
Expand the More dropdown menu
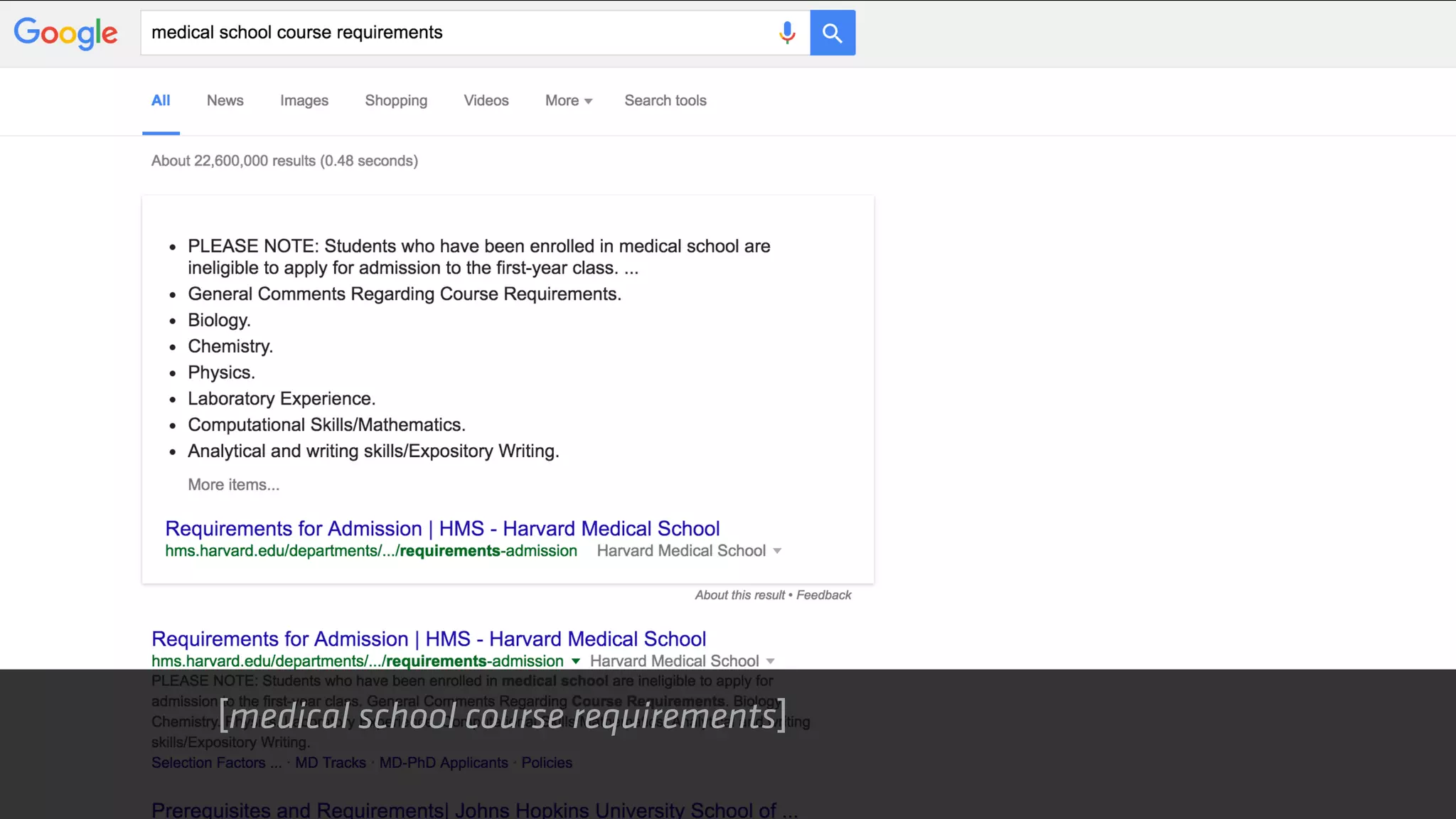(x=569, y=100)
